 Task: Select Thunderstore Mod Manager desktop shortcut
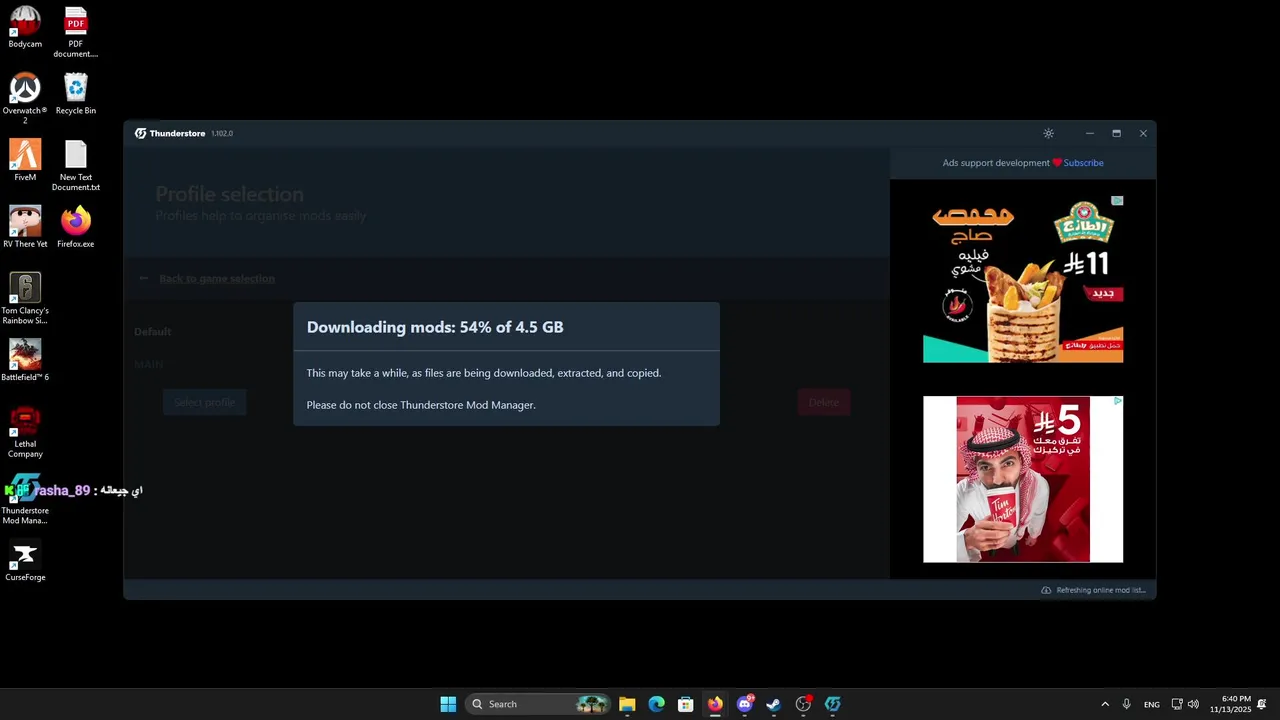(25, 498)
